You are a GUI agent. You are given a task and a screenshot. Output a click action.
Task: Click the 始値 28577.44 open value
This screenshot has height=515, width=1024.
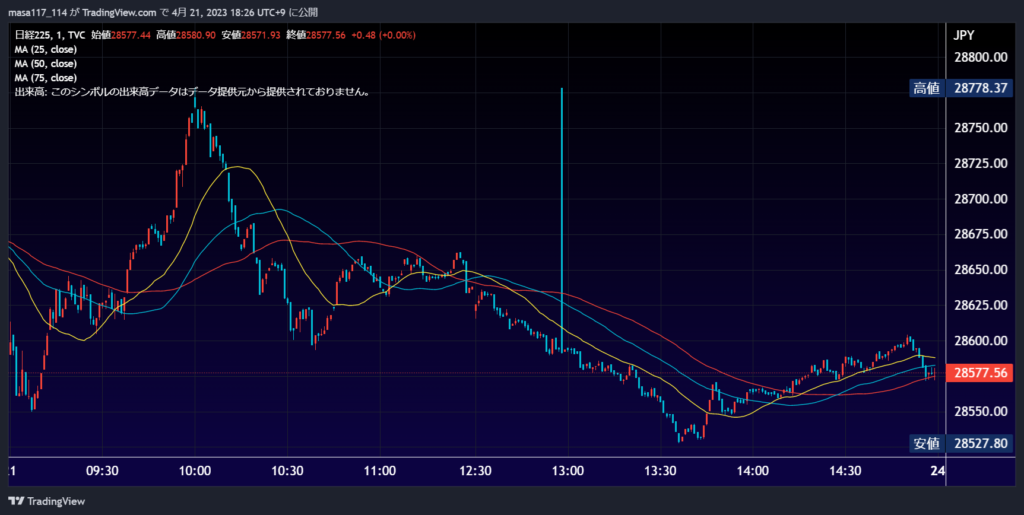[121, 35]
